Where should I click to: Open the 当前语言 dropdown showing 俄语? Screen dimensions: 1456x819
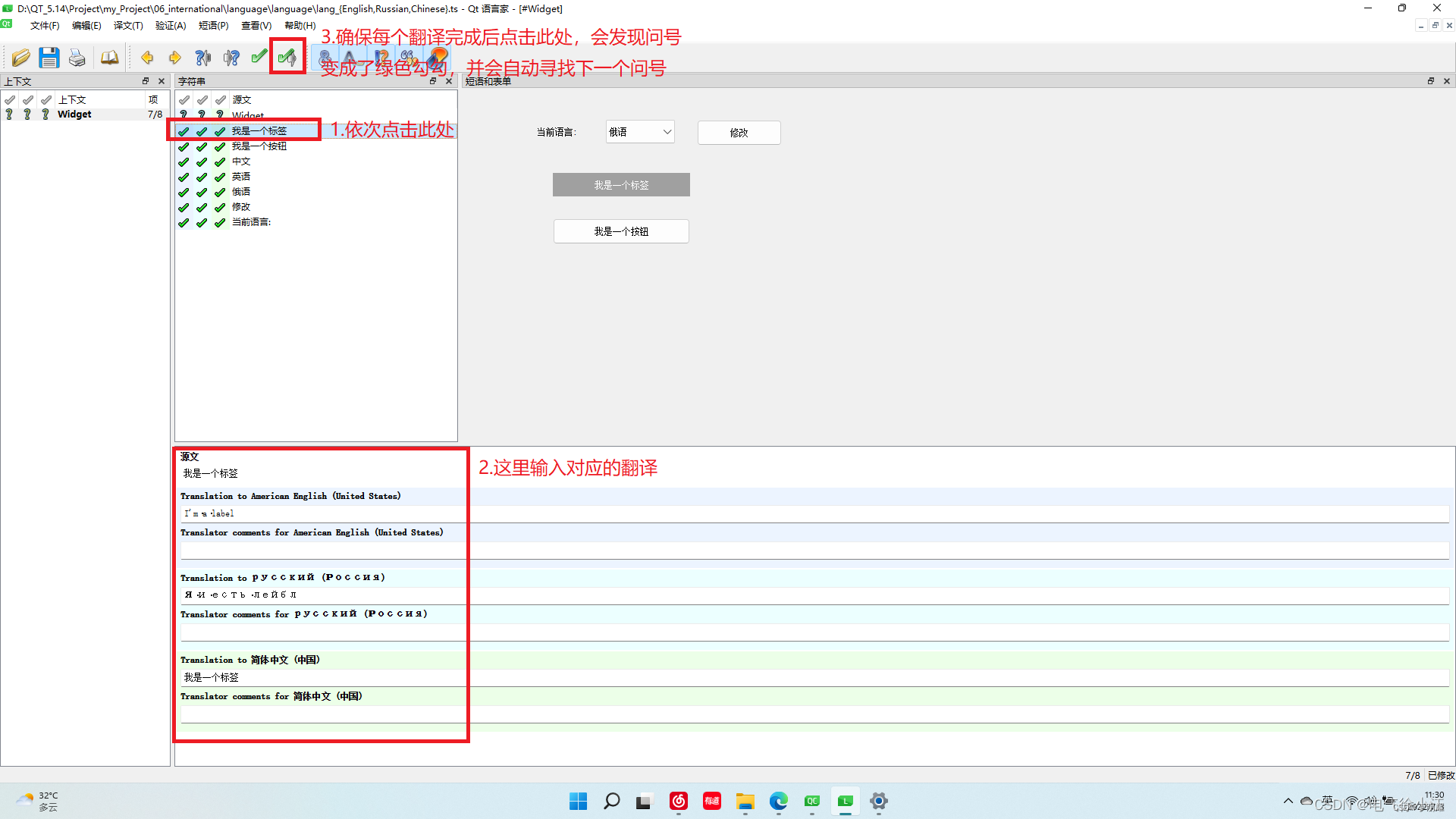pos(639,131)
